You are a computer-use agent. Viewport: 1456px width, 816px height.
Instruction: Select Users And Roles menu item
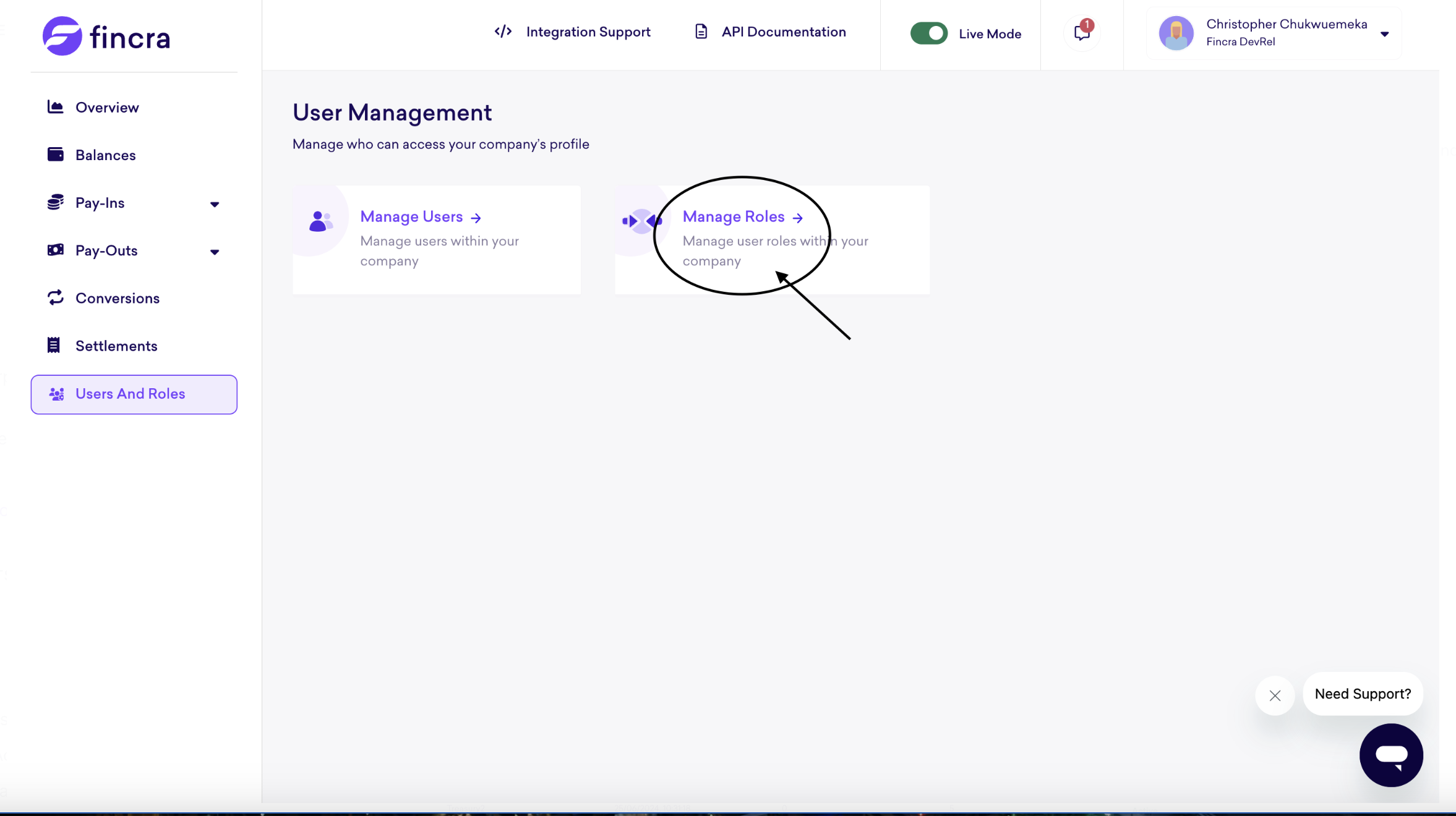click(134, 394)
